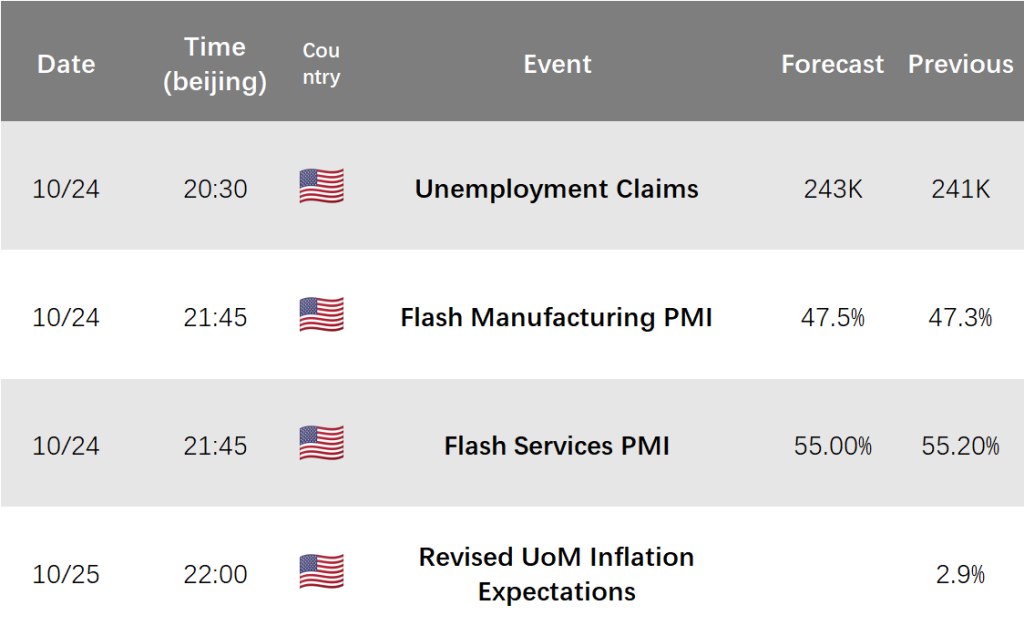The height and width of the screenshot is (636, 1024).
Task: Click the 55.20% previous value
Action: point(961,446)
